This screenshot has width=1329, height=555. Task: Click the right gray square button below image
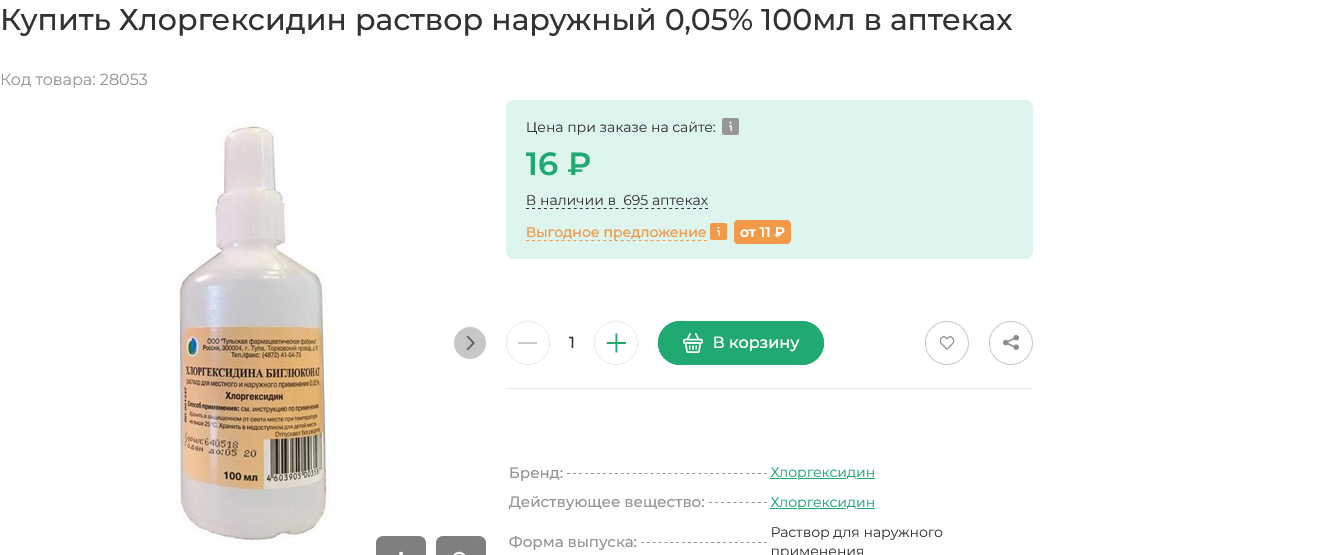click(x=461, y=546)
